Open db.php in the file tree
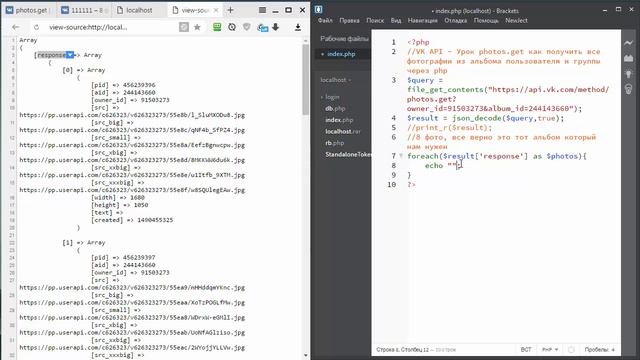640x360 pixels. click(x=335, y=109)
